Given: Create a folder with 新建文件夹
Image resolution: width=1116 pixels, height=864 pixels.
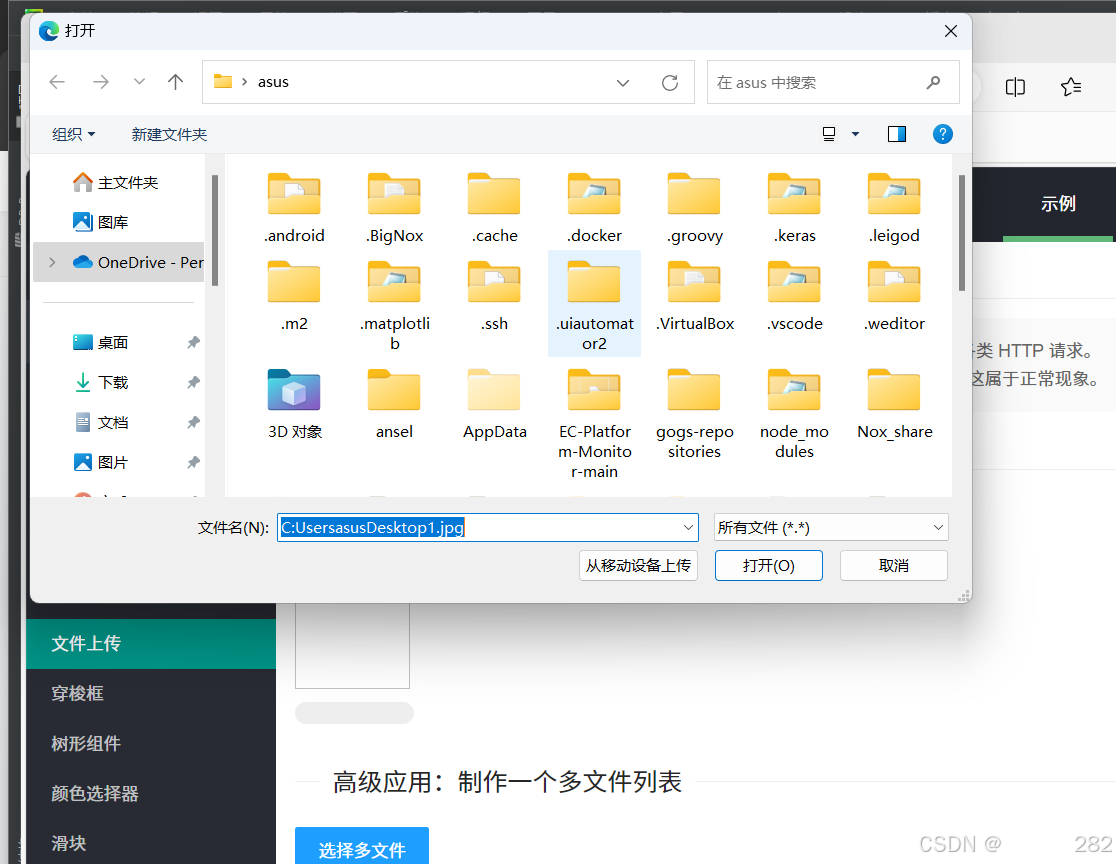Looking at the screenshot, I should click(x=169, y=133).
